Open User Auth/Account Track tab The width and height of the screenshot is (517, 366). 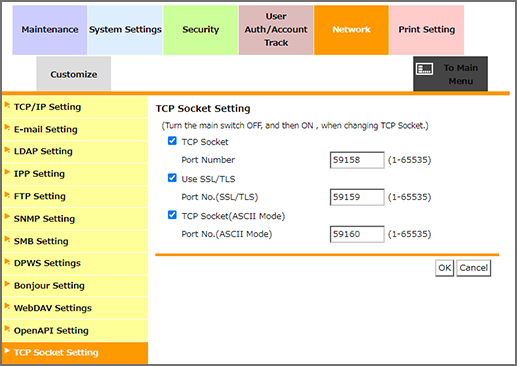276,30
